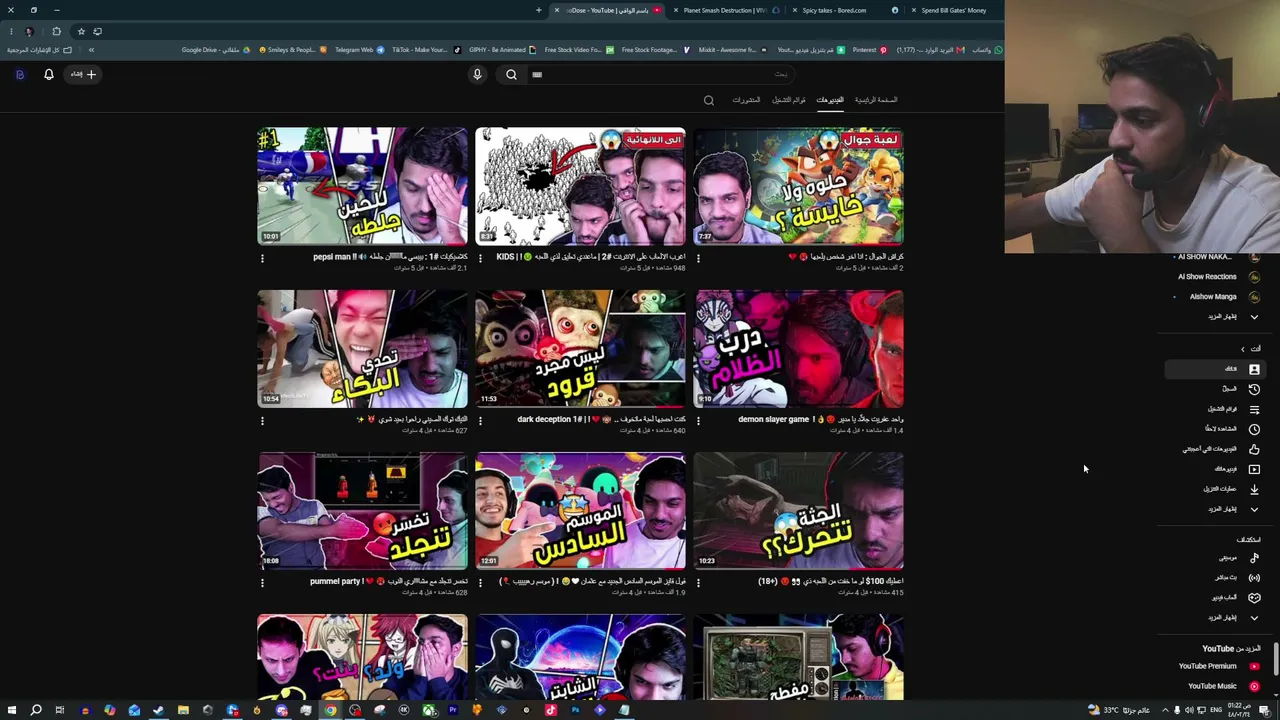
Task: Click the voice search microphone icon
Action: coord(477,74)
